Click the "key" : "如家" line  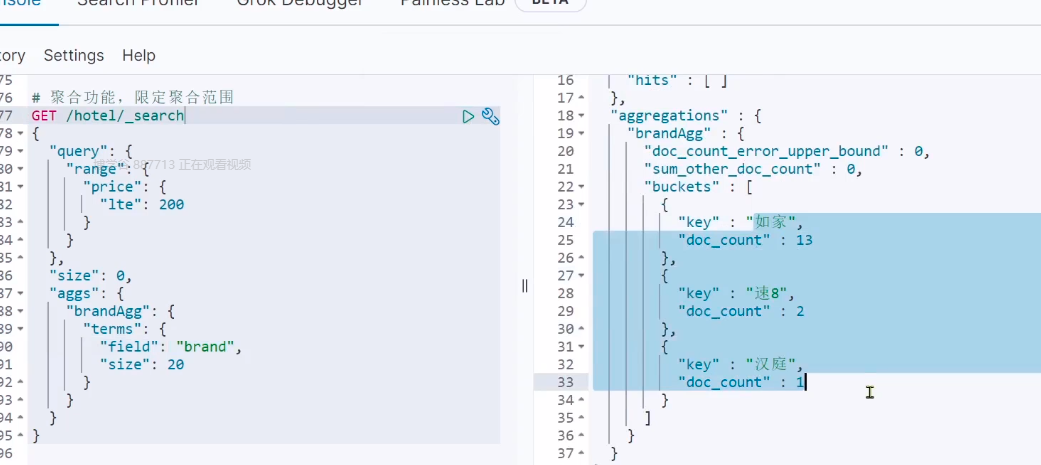pos(741,223)
